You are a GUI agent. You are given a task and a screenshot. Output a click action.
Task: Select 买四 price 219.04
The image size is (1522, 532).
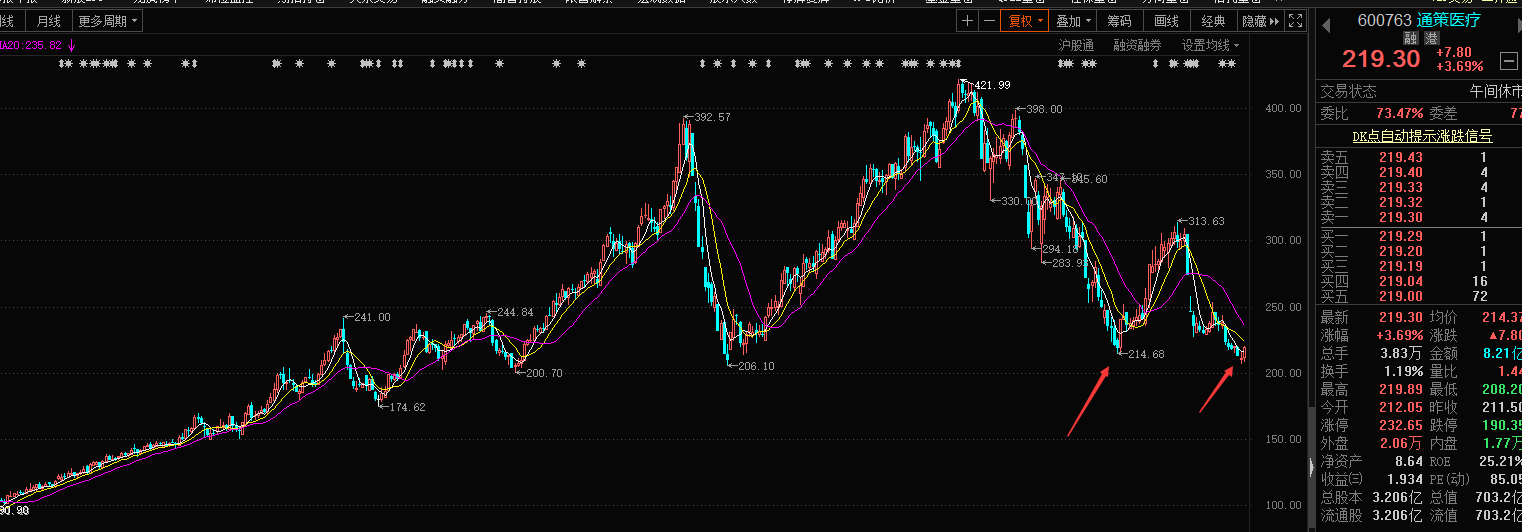[x=1399, y=281]
